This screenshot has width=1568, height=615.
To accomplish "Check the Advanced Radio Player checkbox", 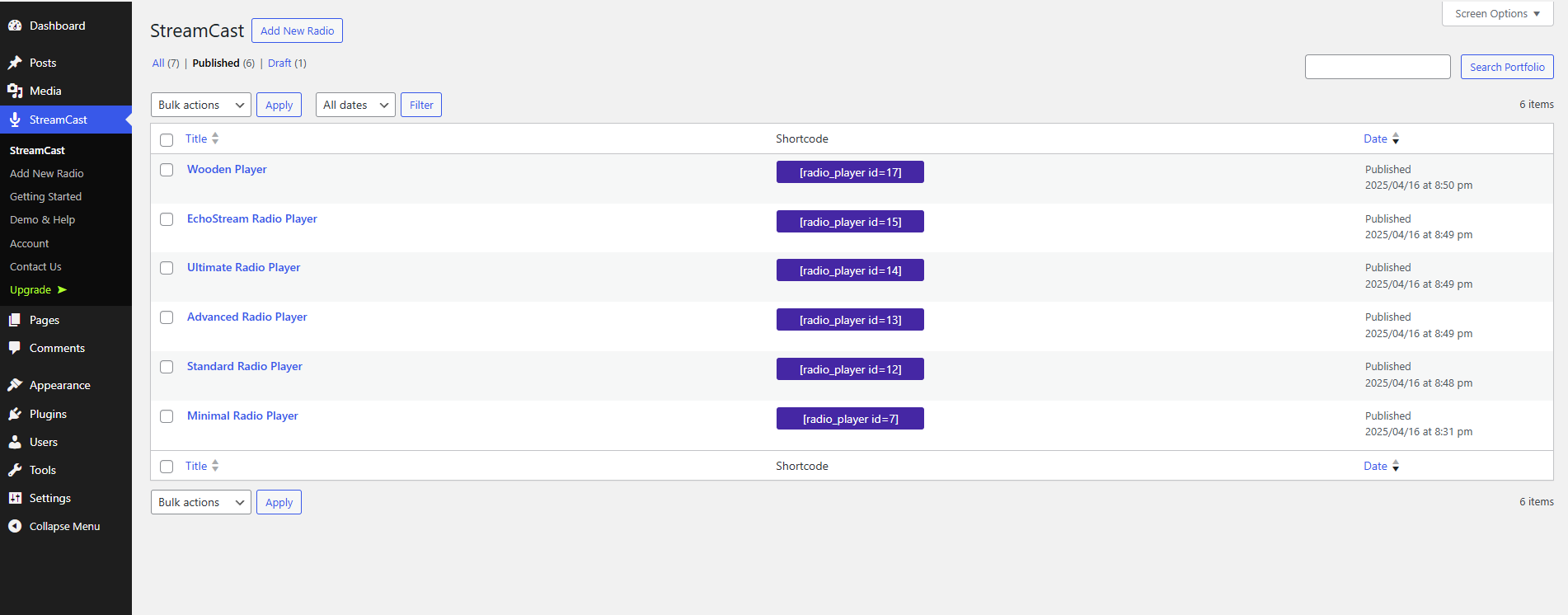I will pyautogui.click(x=167, y=317).
